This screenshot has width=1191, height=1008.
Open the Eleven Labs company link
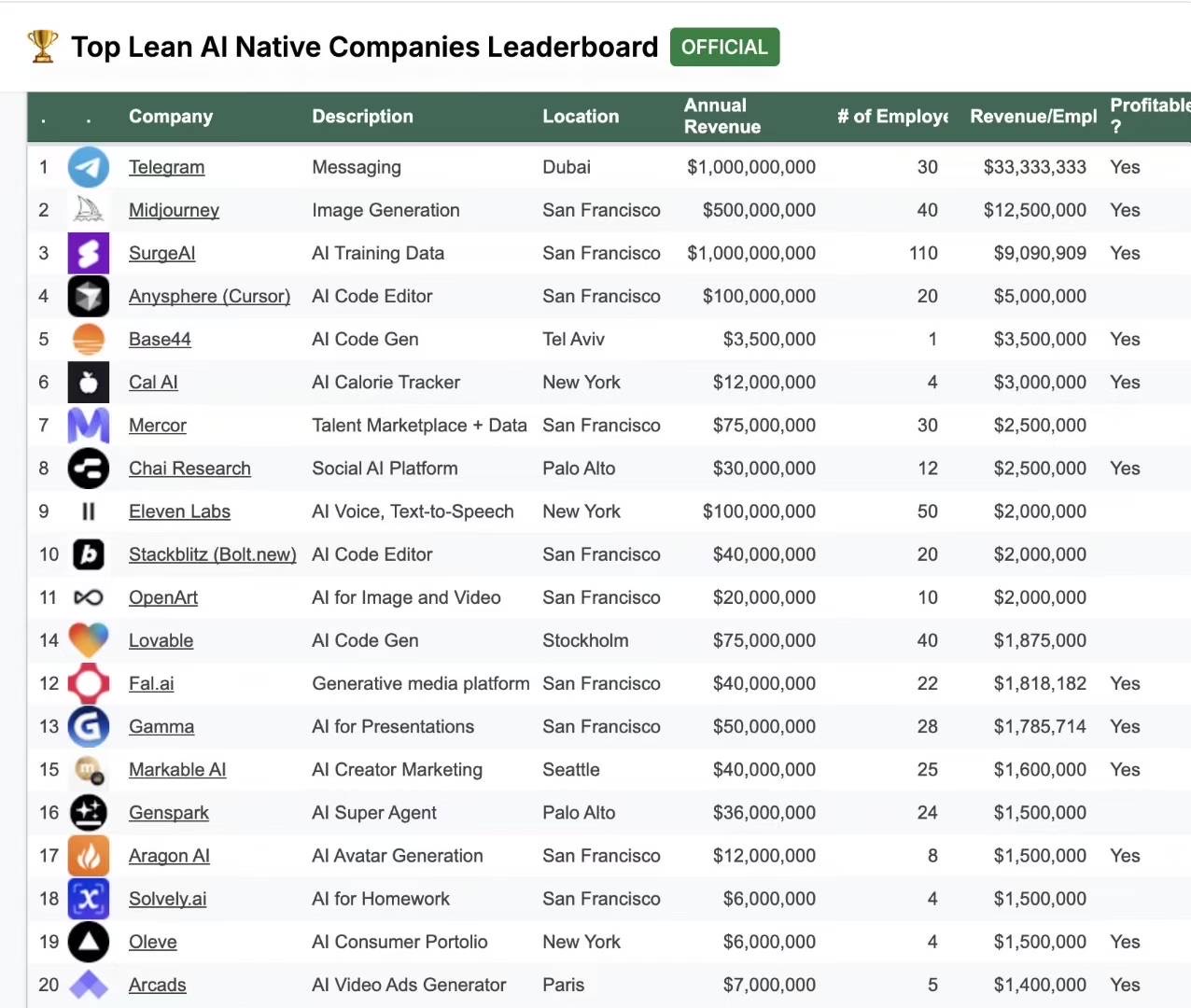pyautogui.click(x=179, y=511)
